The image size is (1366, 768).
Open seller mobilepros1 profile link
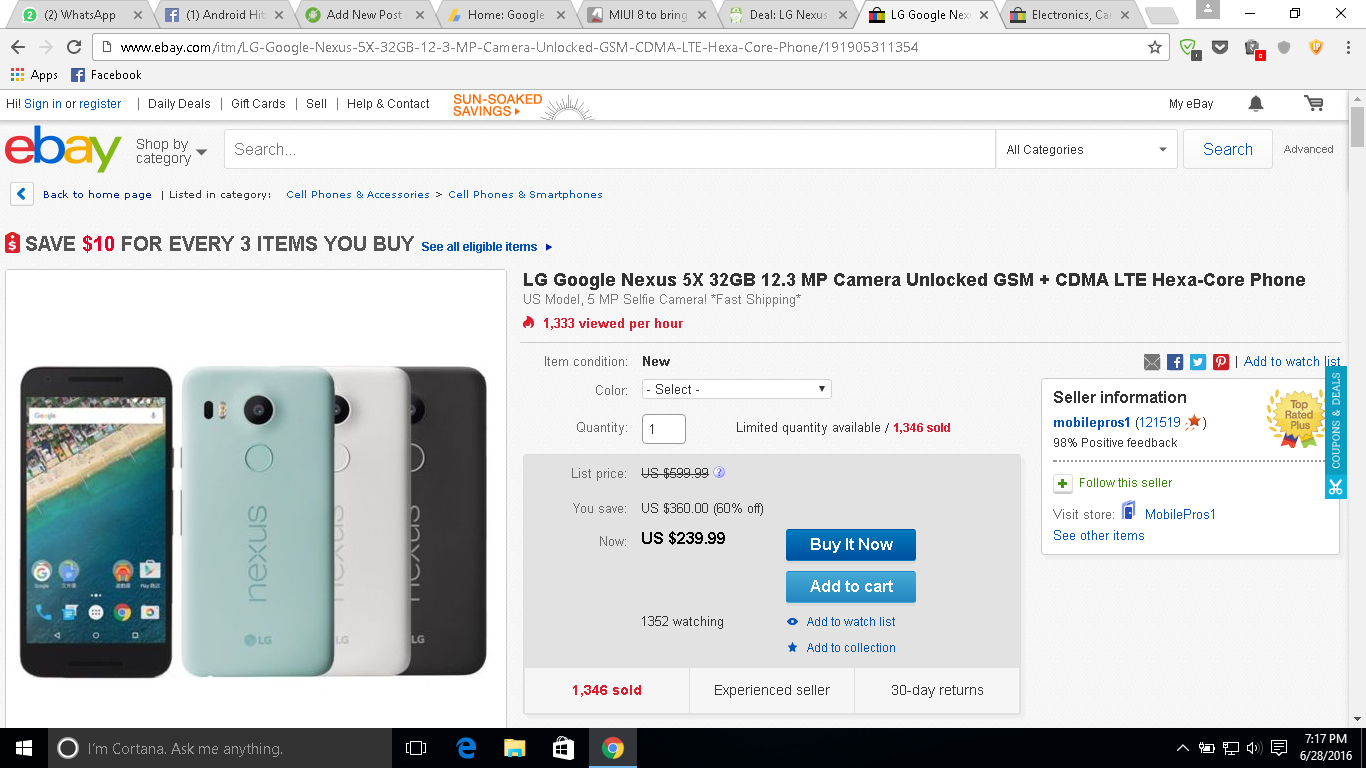1092,423
